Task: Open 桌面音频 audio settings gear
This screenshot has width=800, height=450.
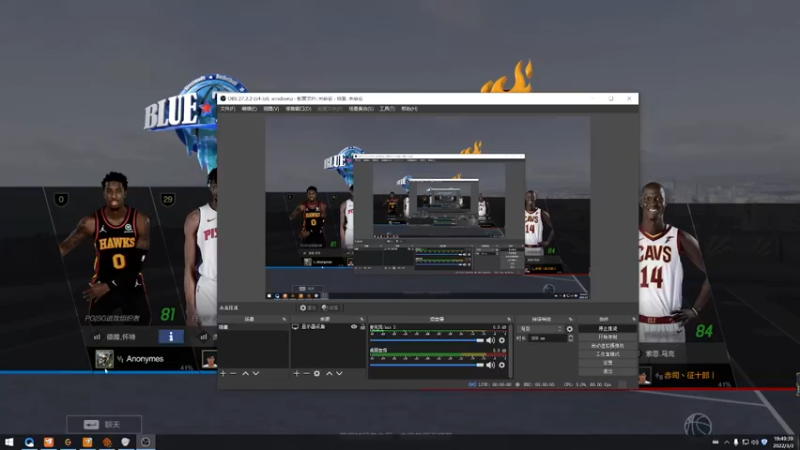Action: pyautogui.click(x=502, y=365)
